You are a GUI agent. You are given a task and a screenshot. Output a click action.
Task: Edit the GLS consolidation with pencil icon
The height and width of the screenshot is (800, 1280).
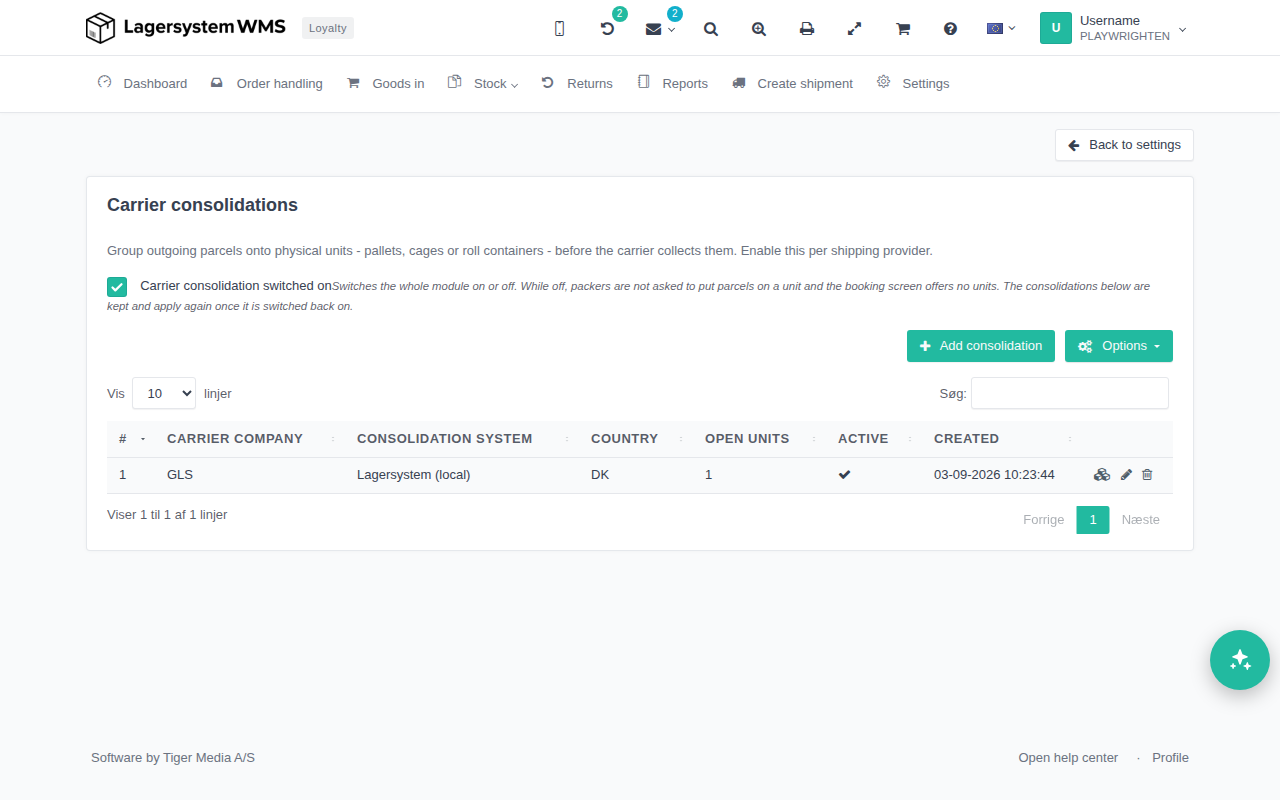click(1126, 475)
